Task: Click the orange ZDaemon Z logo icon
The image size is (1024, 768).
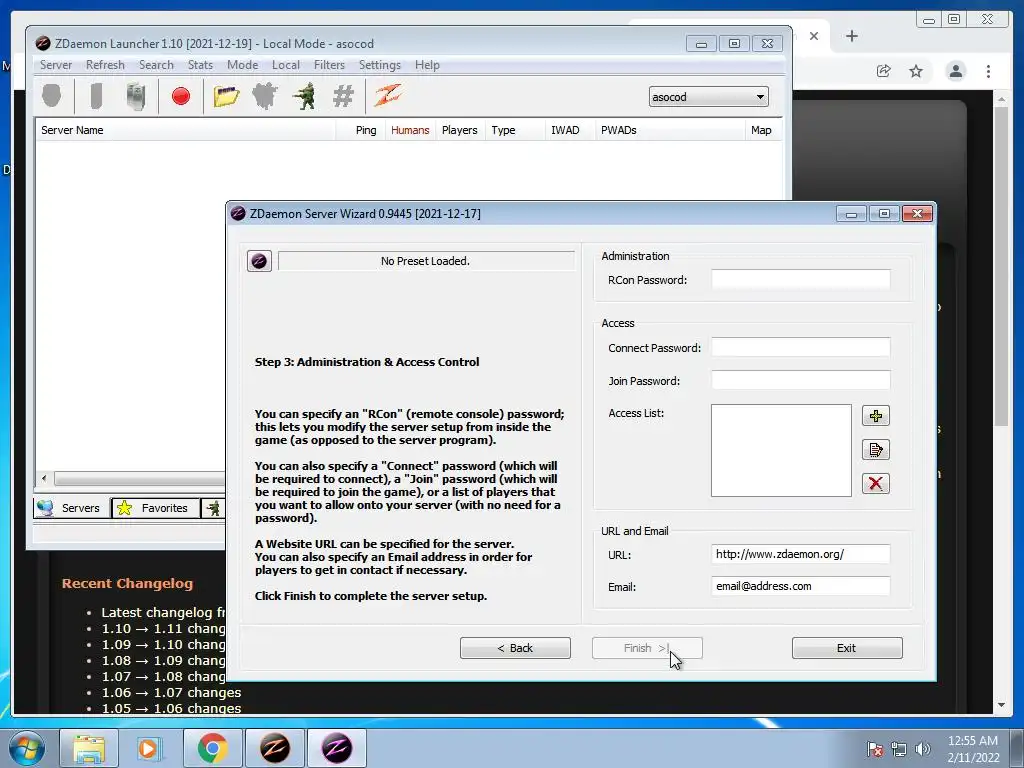Action: click(x=387, y=96)
